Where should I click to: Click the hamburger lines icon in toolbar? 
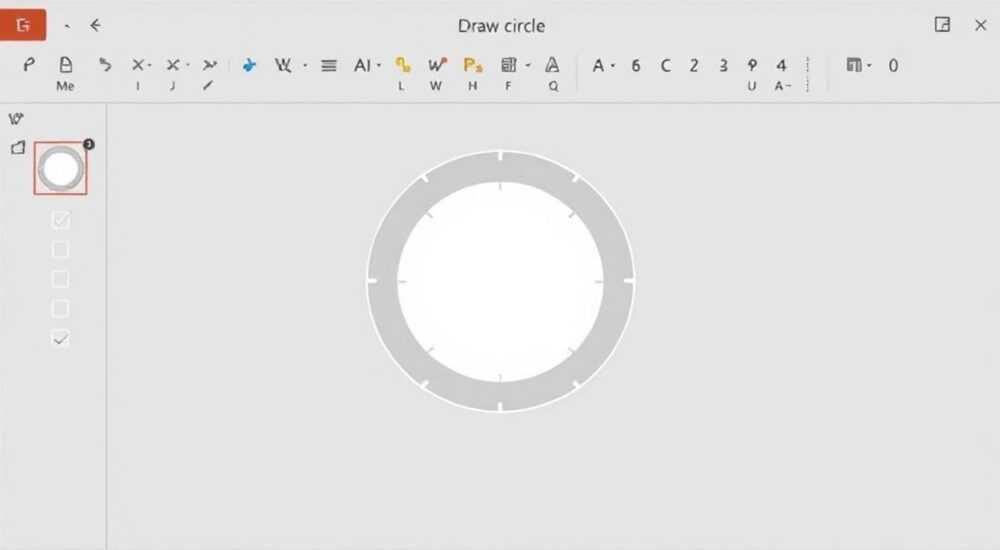coord(328,66)
